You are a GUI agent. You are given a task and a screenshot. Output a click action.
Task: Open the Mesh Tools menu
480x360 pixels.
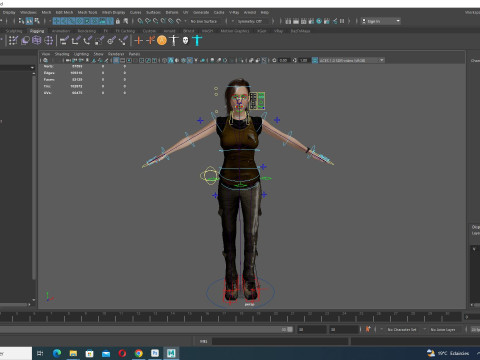[87, 12]
